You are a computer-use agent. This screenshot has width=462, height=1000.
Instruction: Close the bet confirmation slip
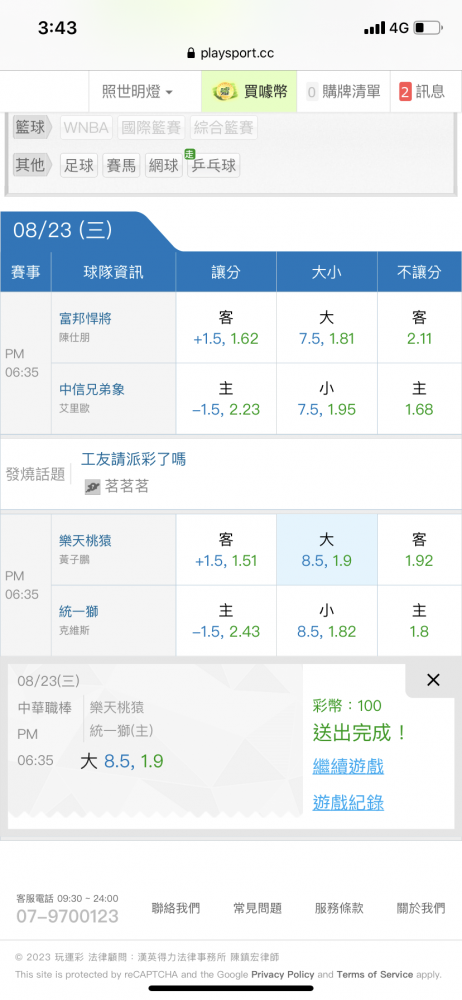pos(433,680)
